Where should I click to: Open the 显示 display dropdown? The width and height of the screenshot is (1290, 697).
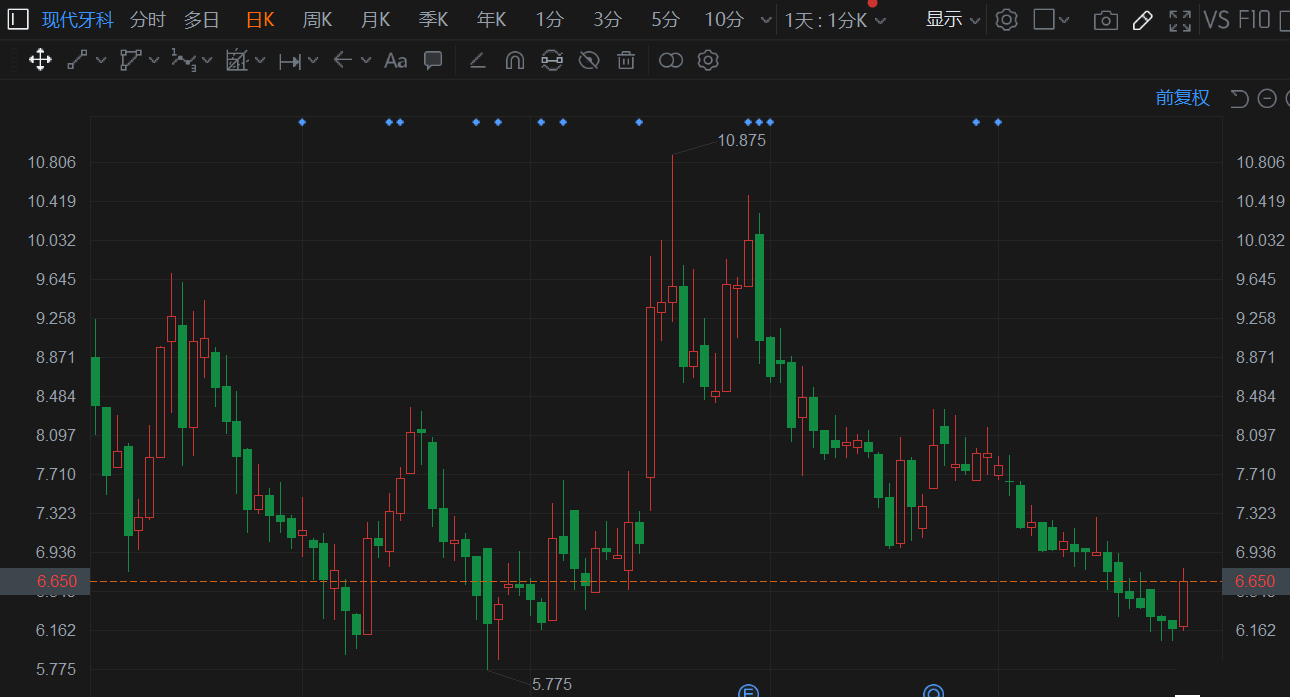tap(952, 19)
